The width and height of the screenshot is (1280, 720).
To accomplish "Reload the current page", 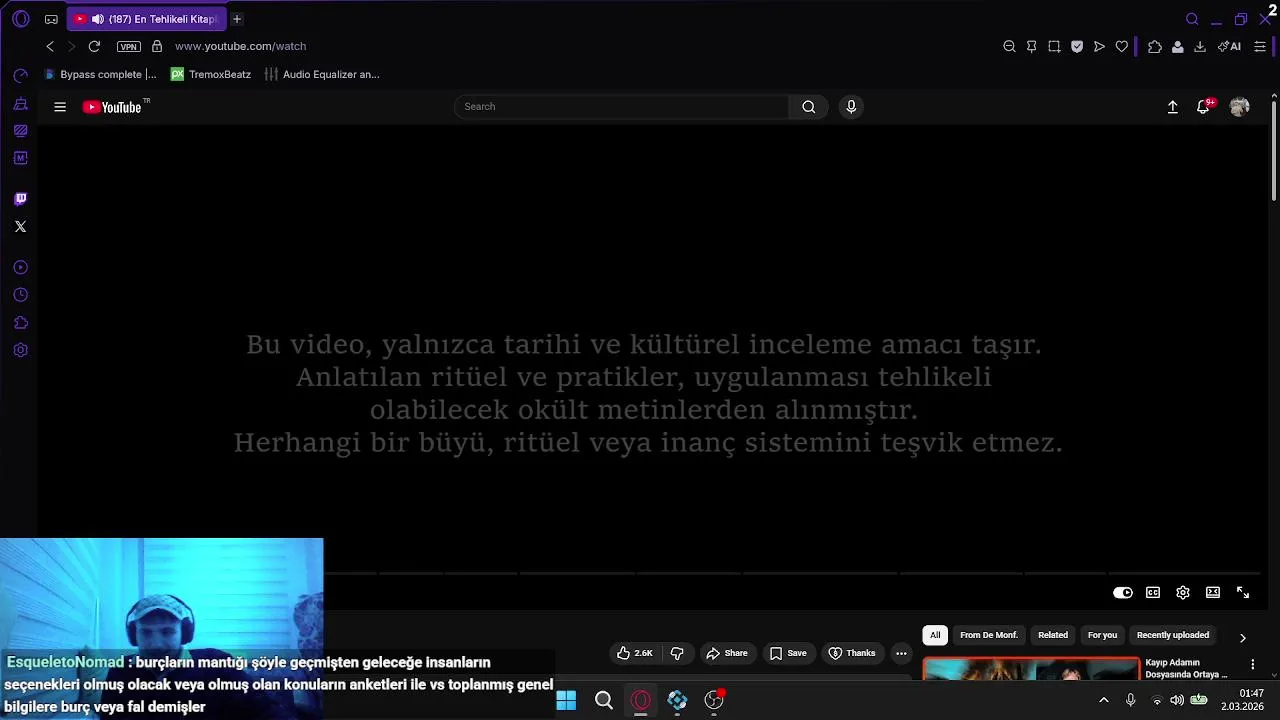I will pyautogui.click(x=94, y=46).
